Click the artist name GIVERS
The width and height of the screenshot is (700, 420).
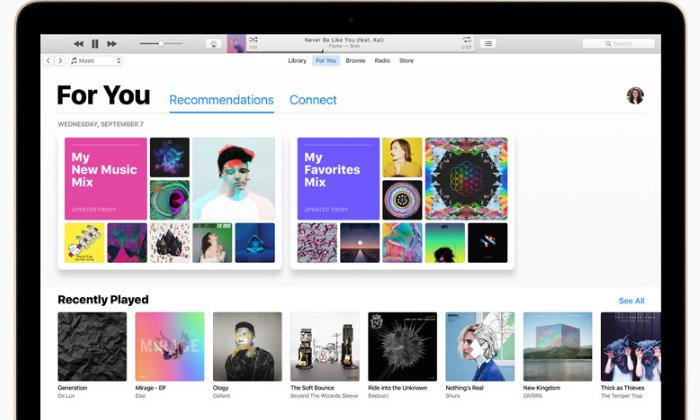[x=533, y=396]
